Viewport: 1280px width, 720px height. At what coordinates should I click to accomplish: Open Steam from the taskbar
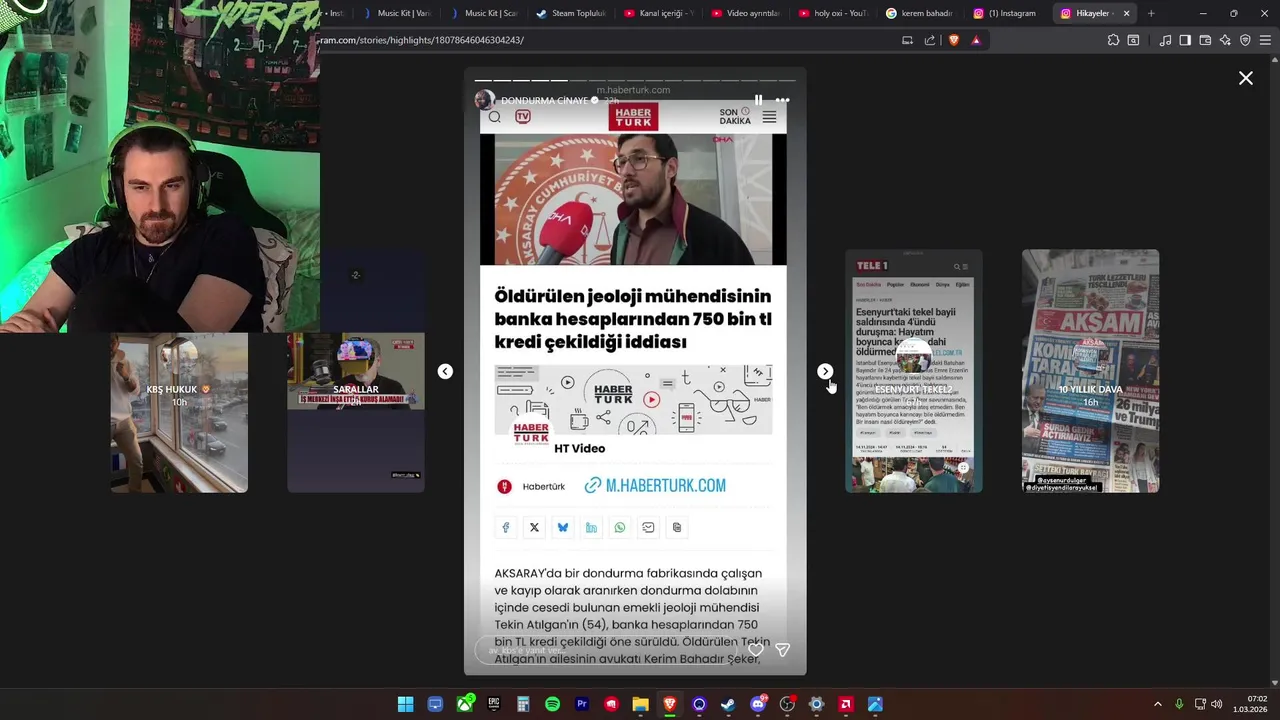pos(728,704)
